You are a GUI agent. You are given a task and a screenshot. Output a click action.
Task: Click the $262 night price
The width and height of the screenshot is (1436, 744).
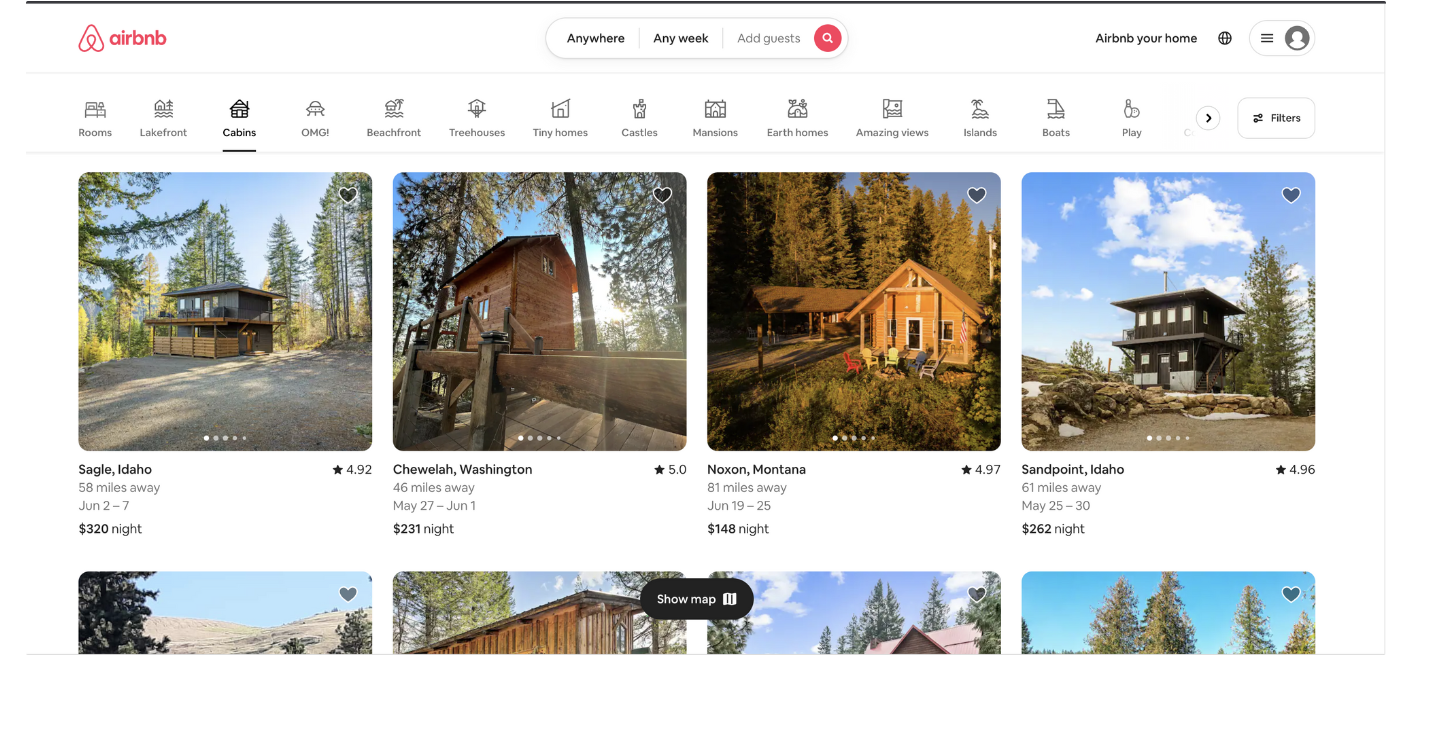[x=1053, y=529]
